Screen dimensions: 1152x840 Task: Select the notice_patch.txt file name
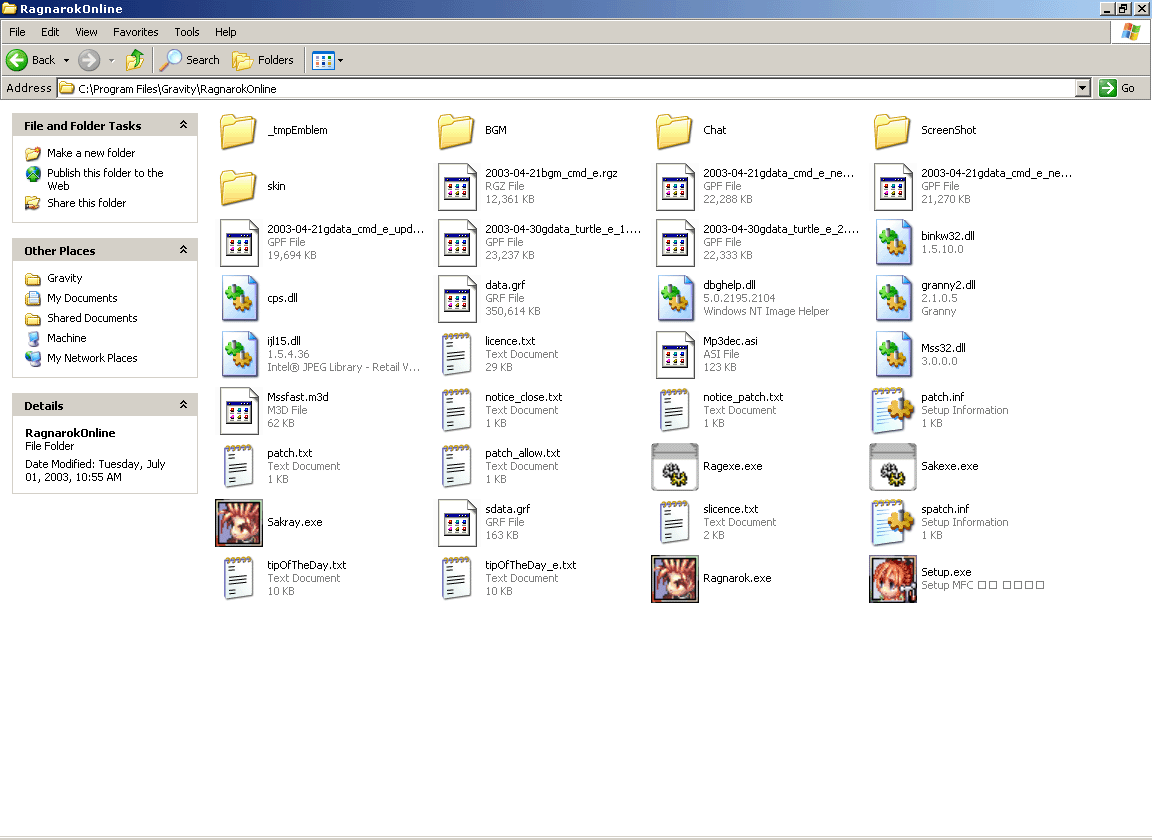[743, 397]
